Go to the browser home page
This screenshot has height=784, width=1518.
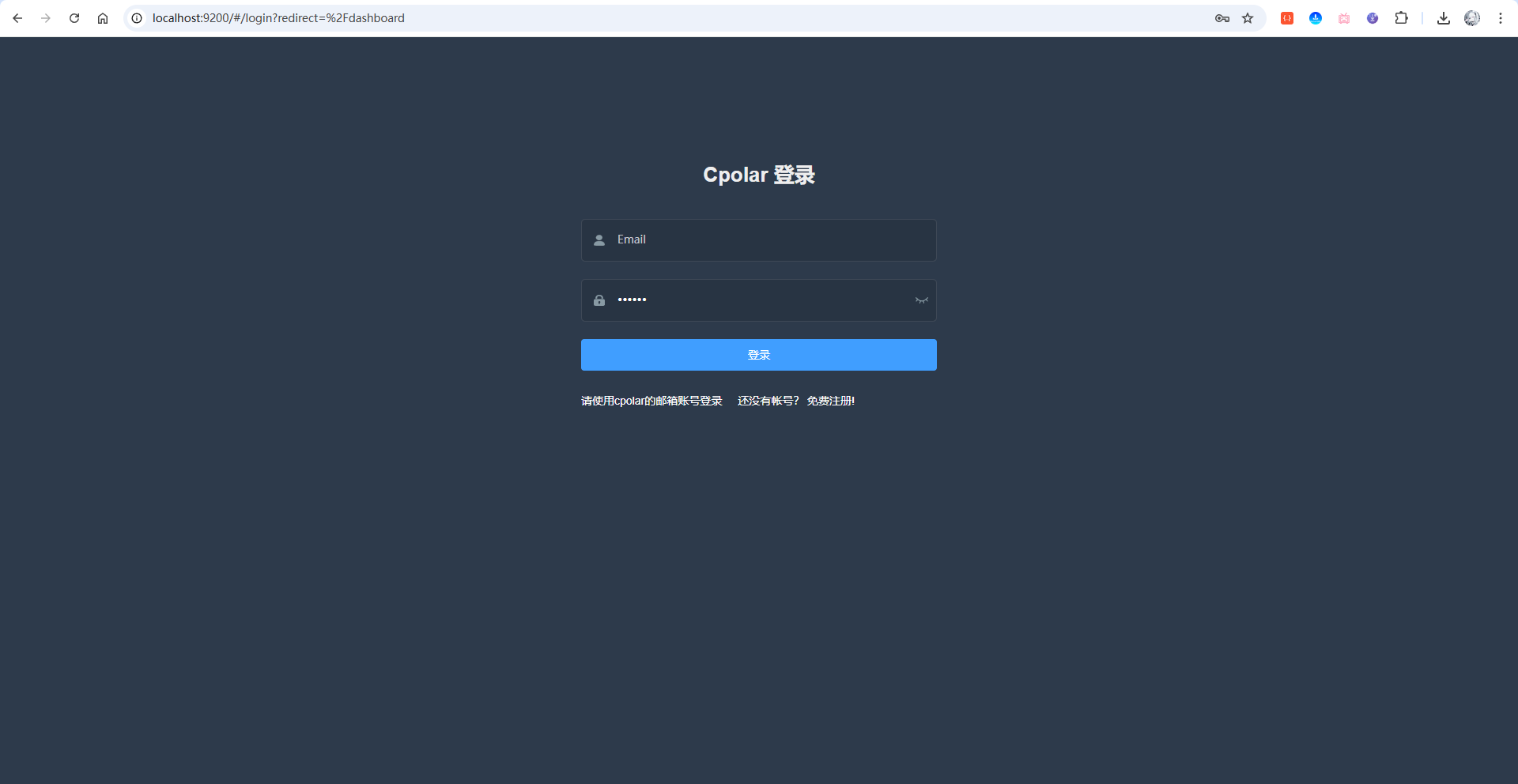click(103, 18)
